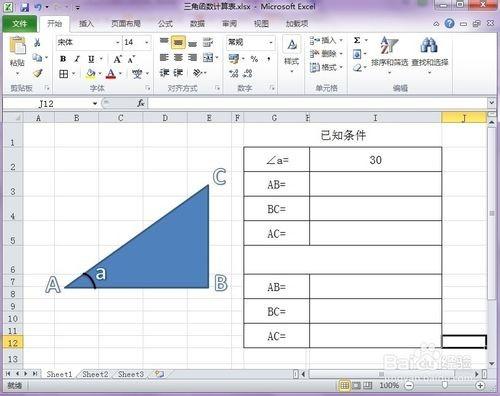Switch to the 插入 Insert tab

click(x=86, y=24)
